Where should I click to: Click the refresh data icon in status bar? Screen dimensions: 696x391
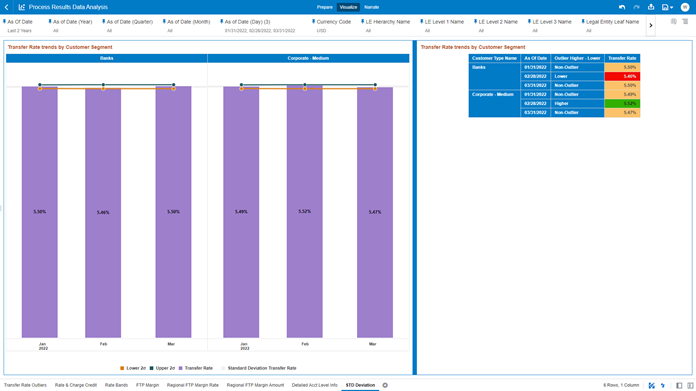pyautogui.click(x=663, y=386)
